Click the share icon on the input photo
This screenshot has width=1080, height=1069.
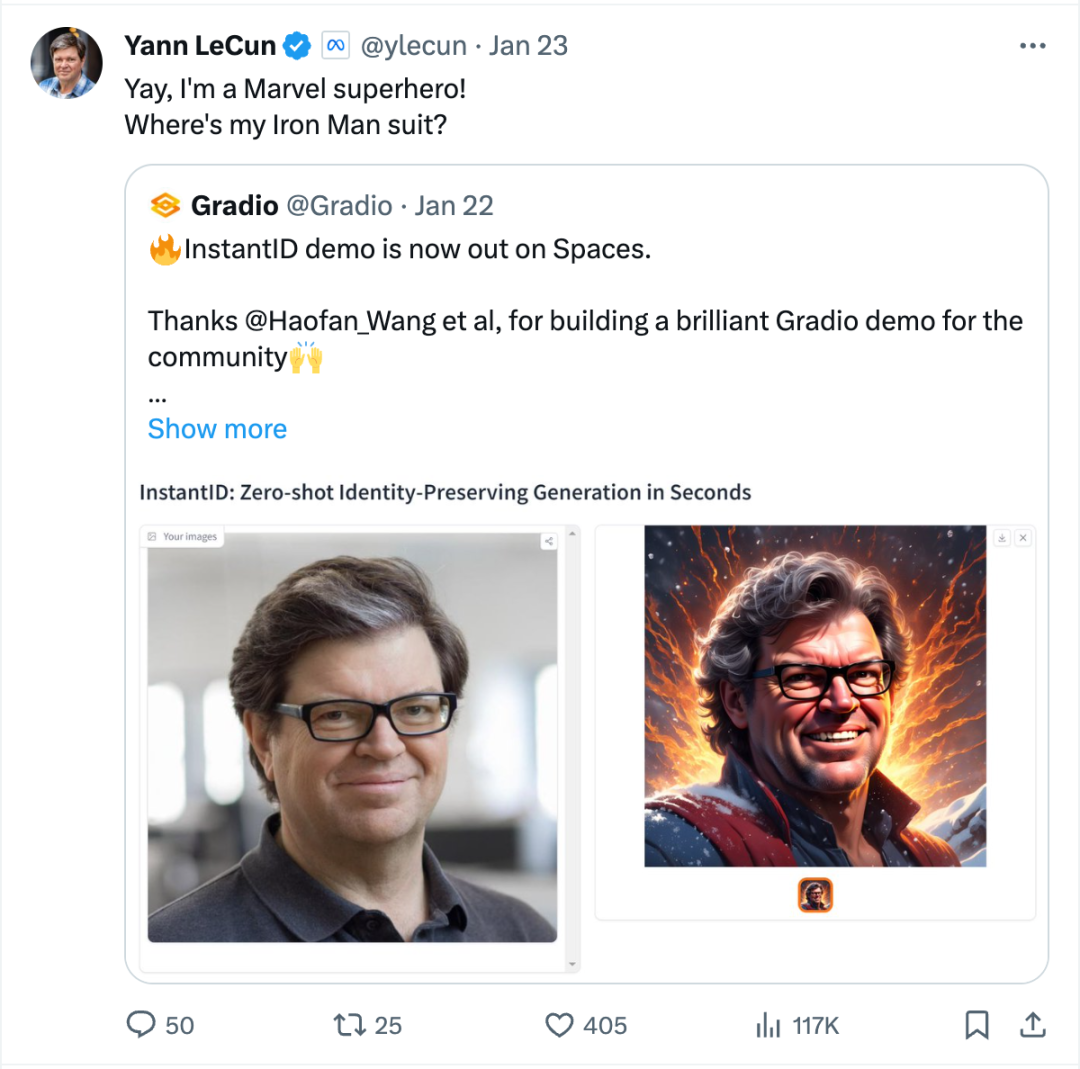coord(549,541)
